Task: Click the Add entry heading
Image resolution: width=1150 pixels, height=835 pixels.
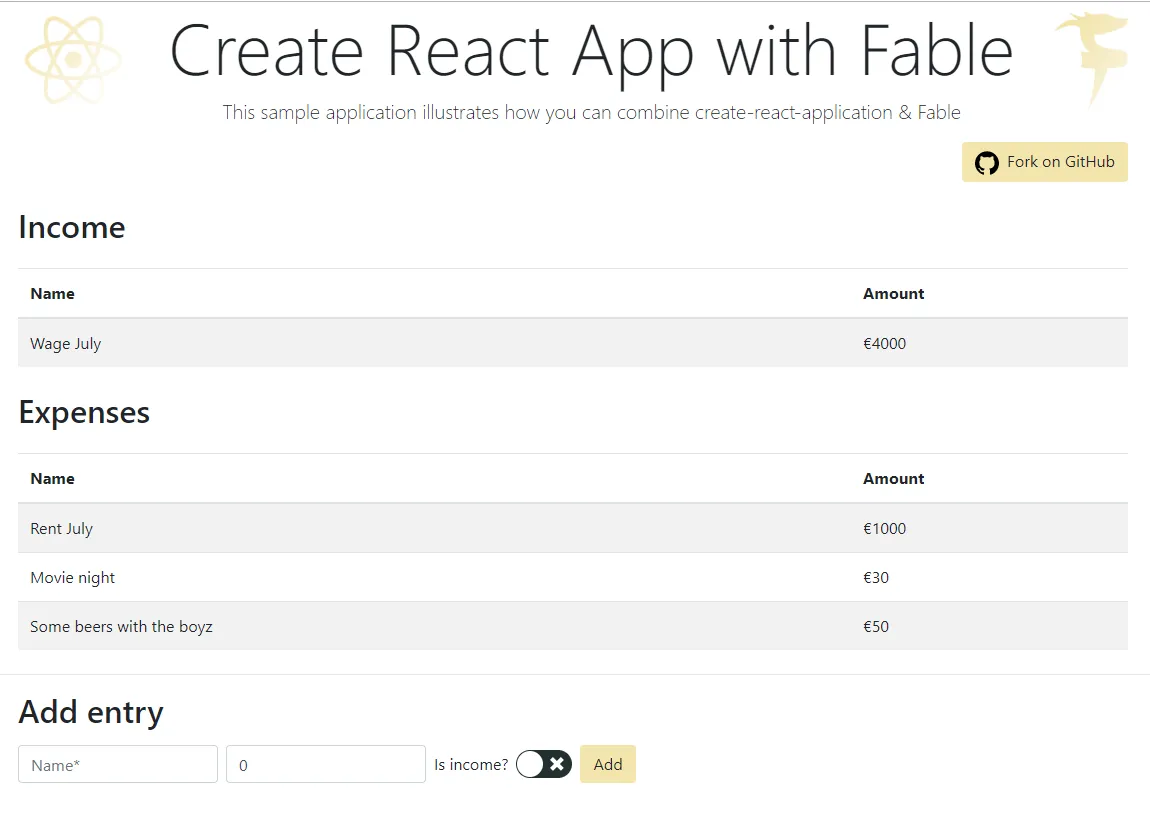Action: [91, 711]
